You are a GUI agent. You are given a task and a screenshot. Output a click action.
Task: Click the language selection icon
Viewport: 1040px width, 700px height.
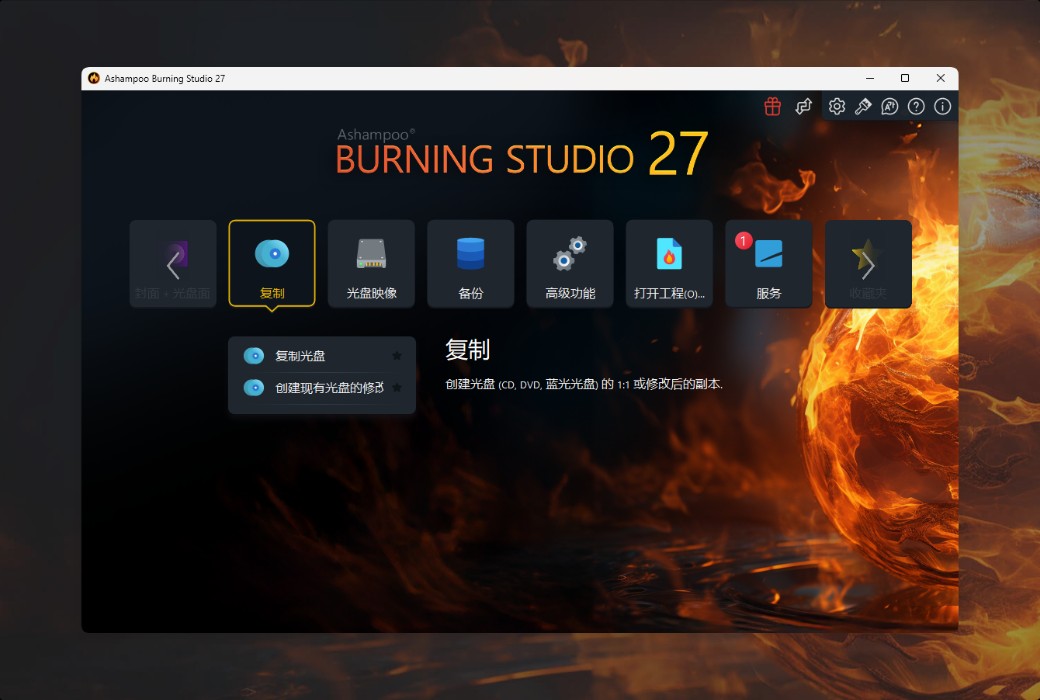[890, 106]
